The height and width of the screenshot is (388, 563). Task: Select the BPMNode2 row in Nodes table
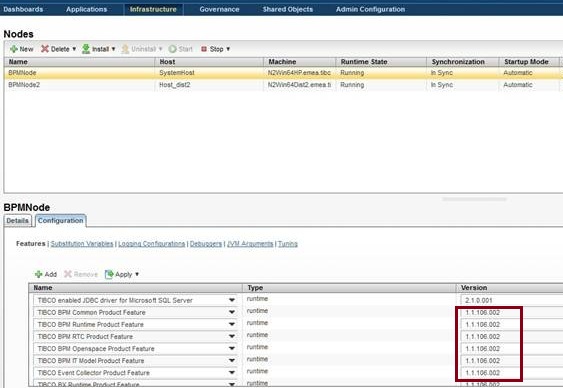pyautogui.click(x=283, y=85)
